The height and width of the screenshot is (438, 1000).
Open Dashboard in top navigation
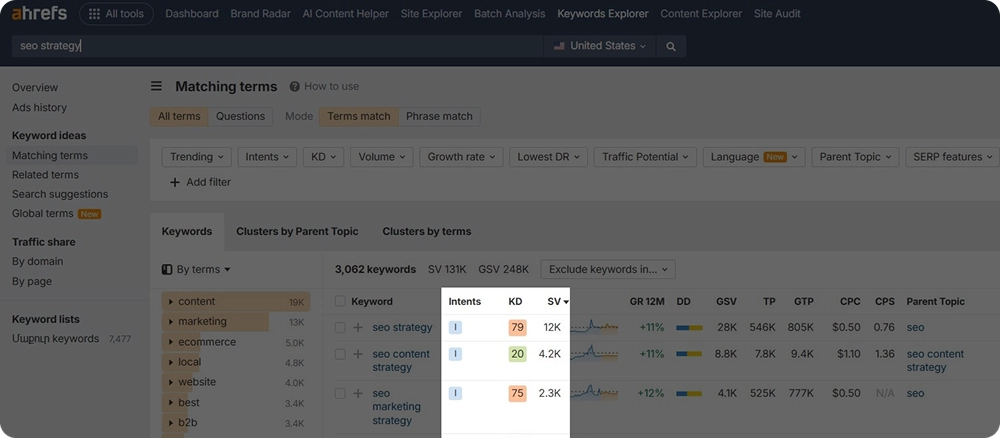192,13
